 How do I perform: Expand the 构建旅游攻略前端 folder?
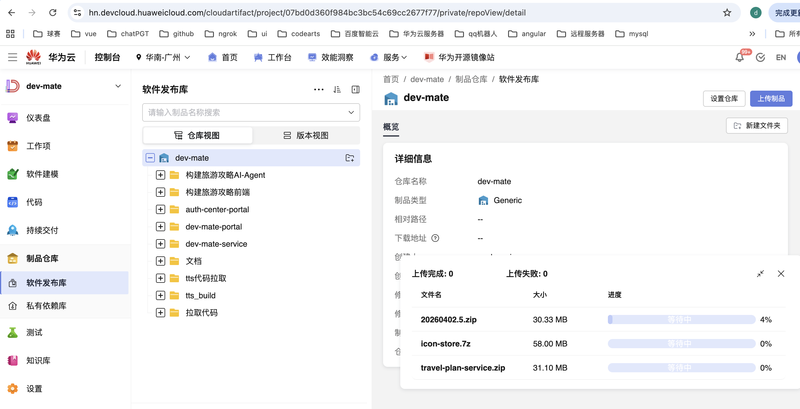[160, 192]
